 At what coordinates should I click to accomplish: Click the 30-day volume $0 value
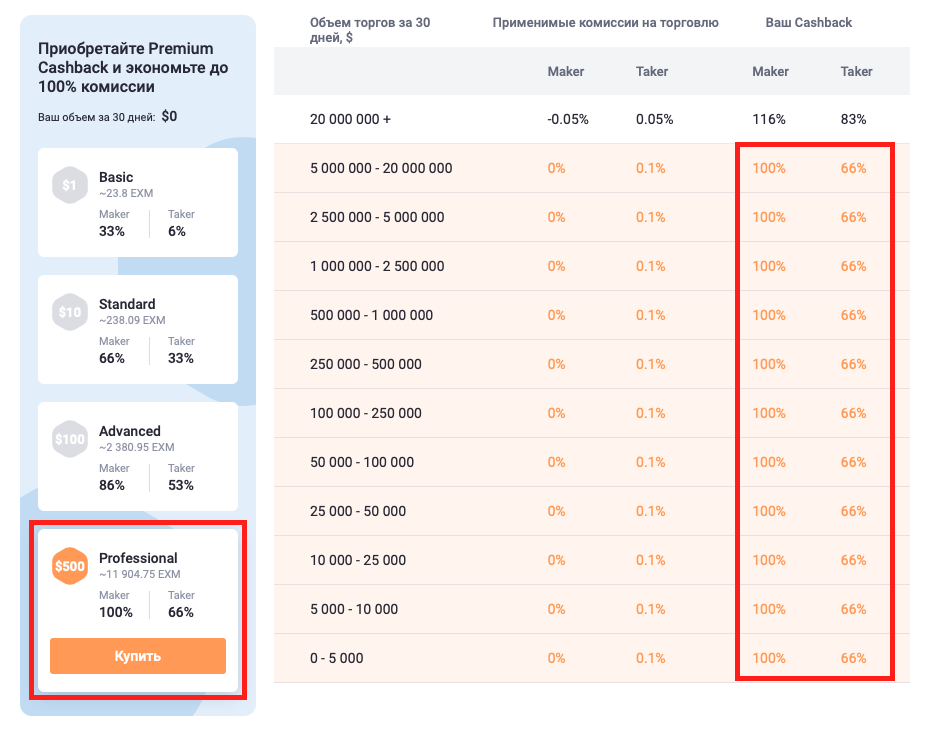(x=169, y=116)
